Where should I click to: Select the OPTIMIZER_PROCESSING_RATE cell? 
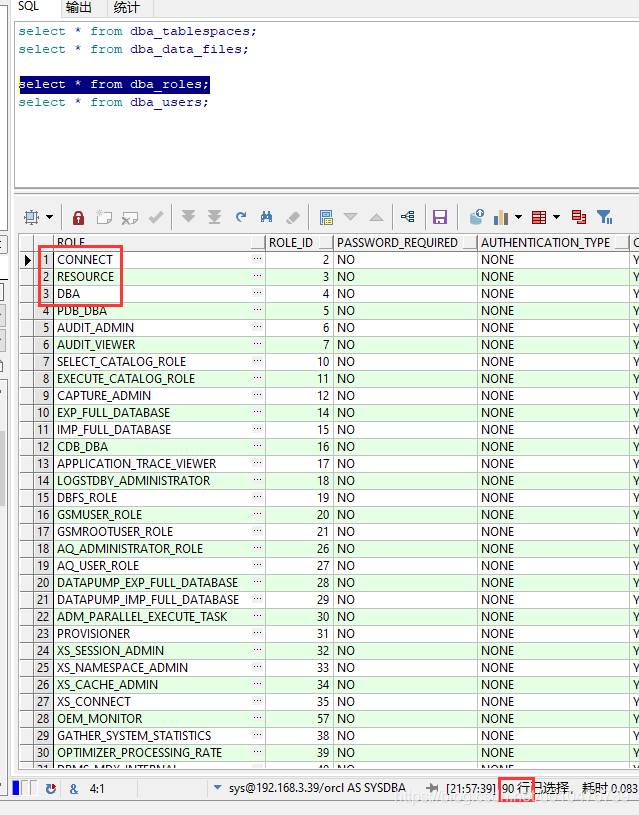pyautogui.click(x=159, y=753)
